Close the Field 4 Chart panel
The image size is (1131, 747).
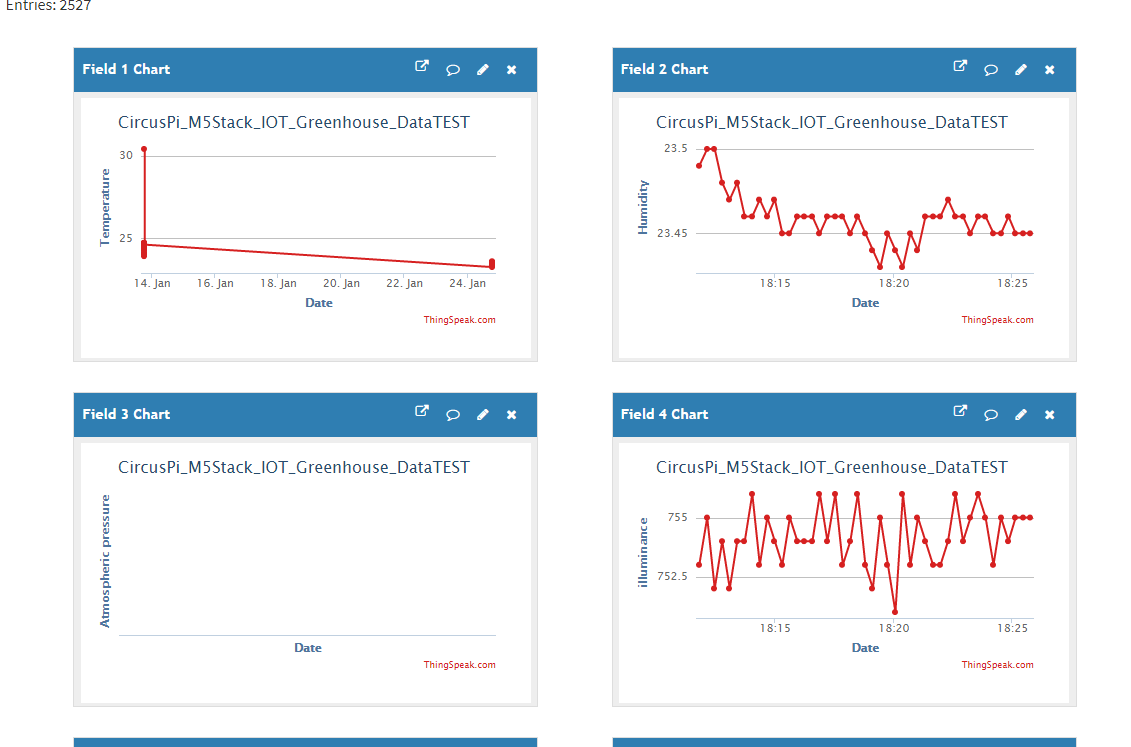[x=1049, y=415]
